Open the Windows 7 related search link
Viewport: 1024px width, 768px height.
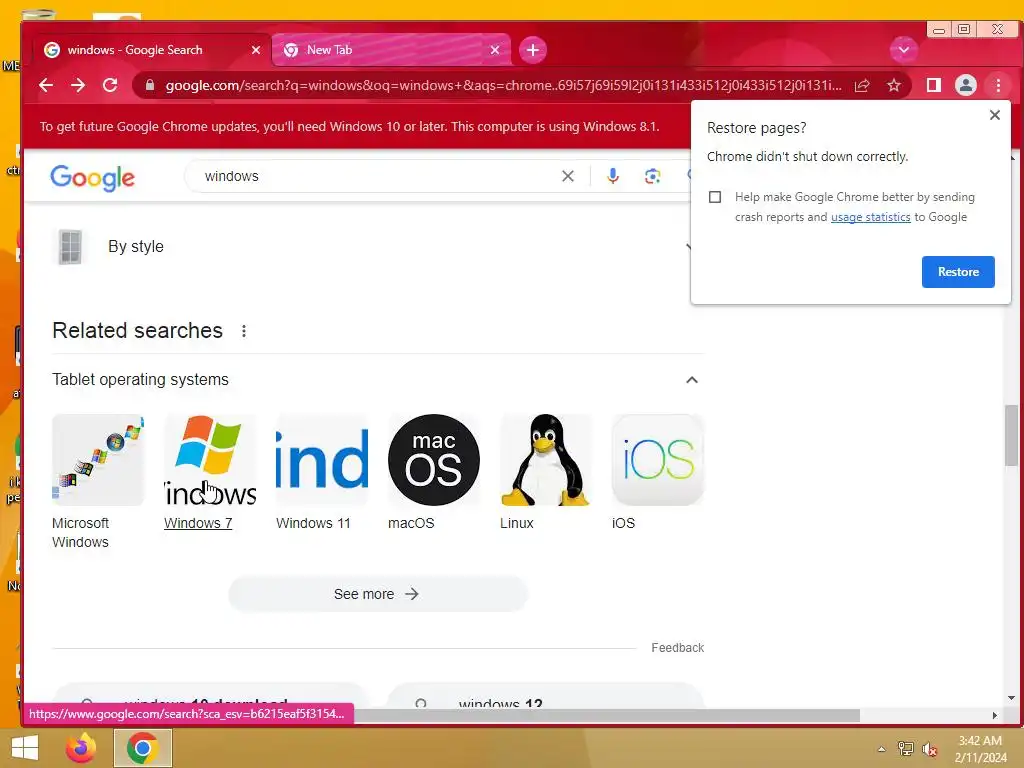point(198,523)
